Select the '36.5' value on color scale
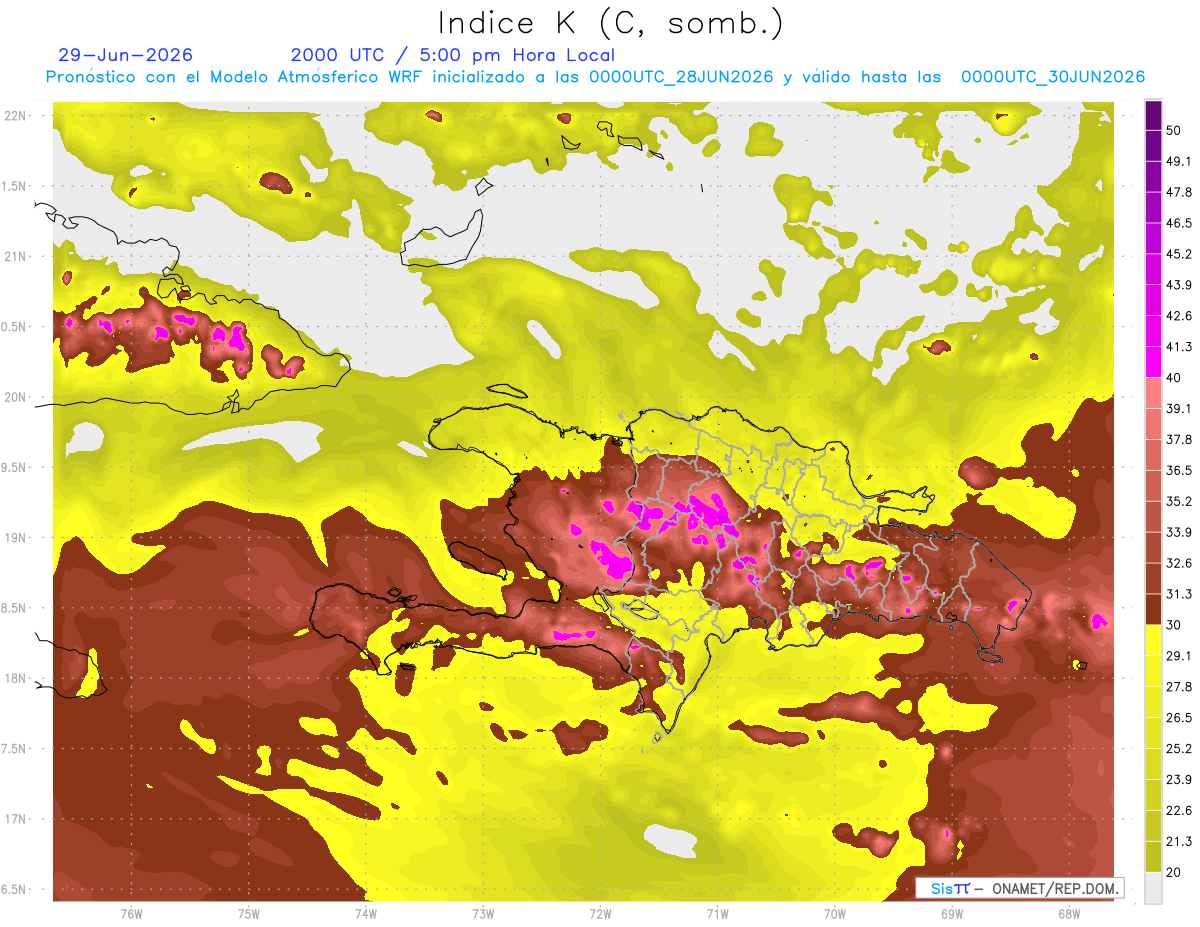The image size is (1200, 927). click(1178, 470)
